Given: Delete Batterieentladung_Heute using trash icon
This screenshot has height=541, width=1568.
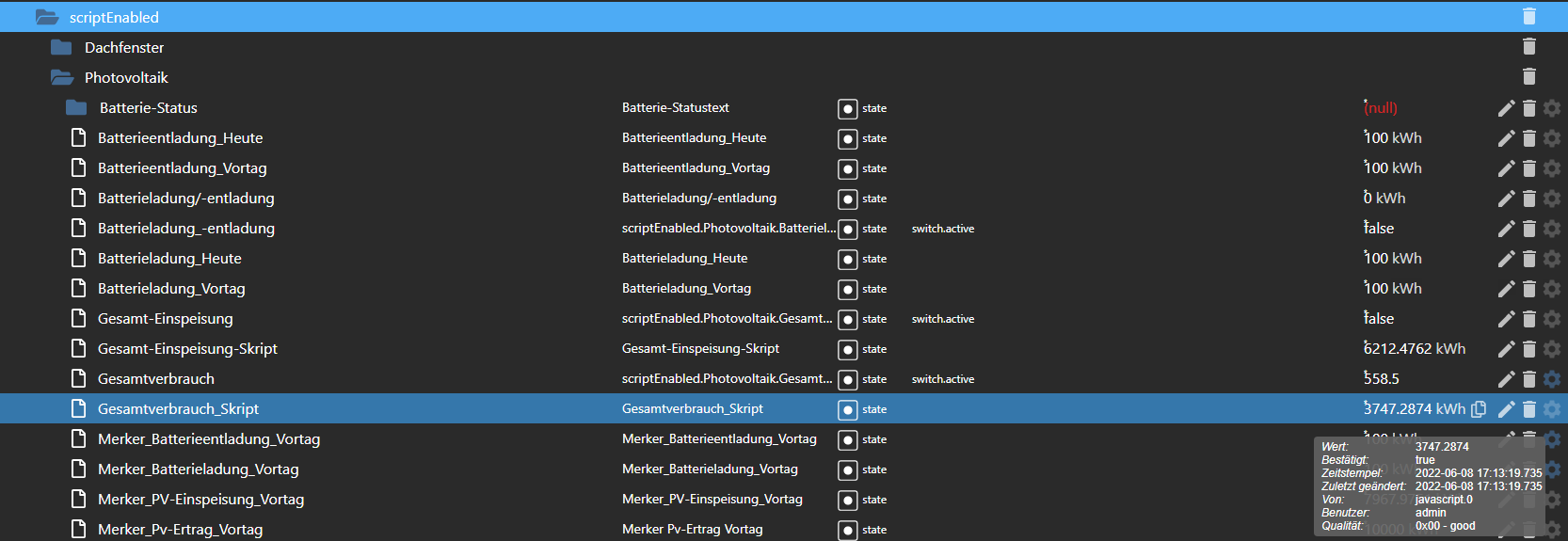Looking at the screenshot, I should pyautogui.click(x=1529, y=138).
